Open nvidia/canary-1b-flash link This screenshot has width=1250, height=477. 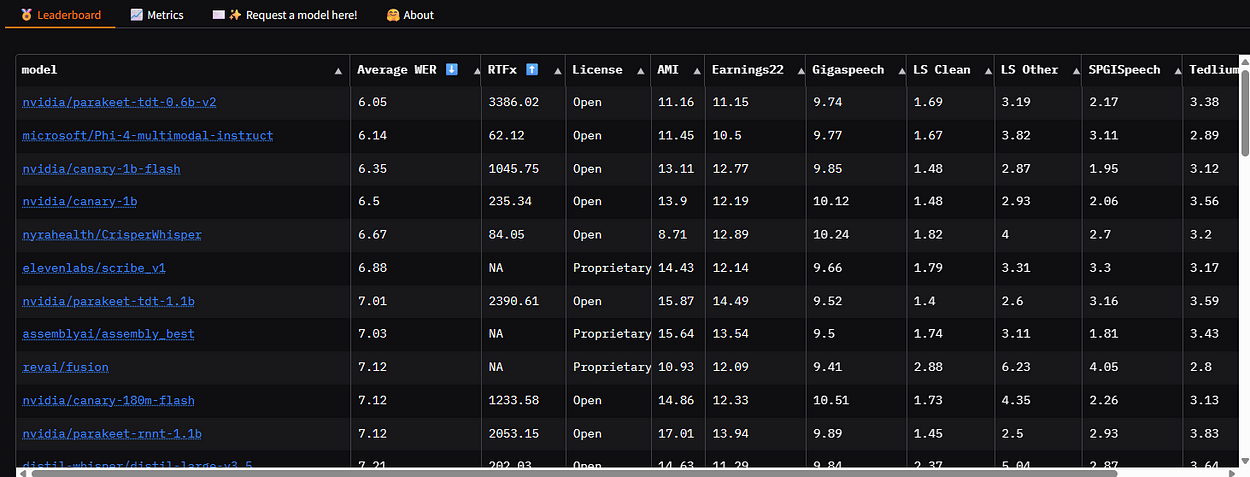[x=101, y=169]
